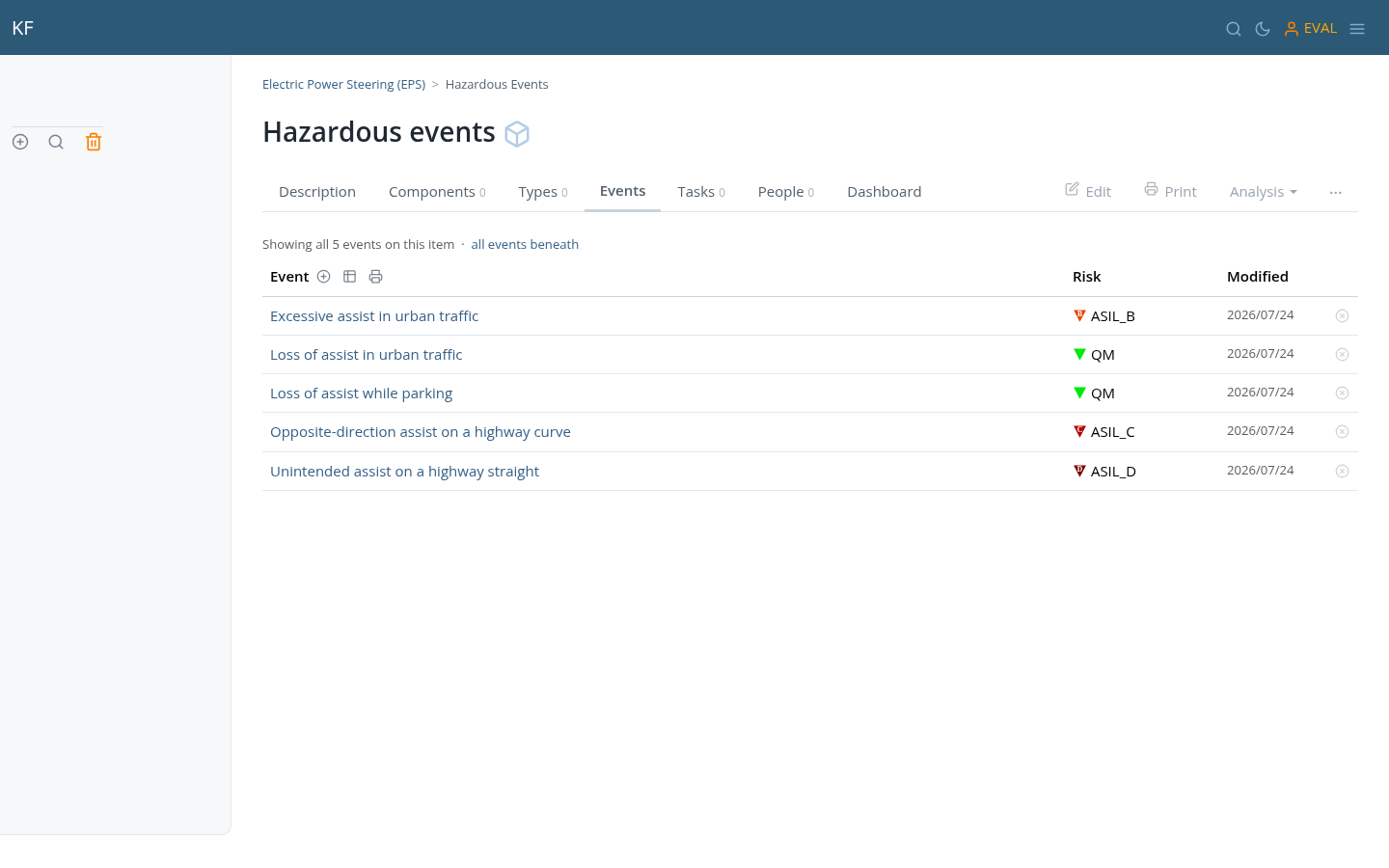Screen dimensions: 1389x868
Task: Switch to the Description tab
Action: pyautogui.click(x=317, y=192)
